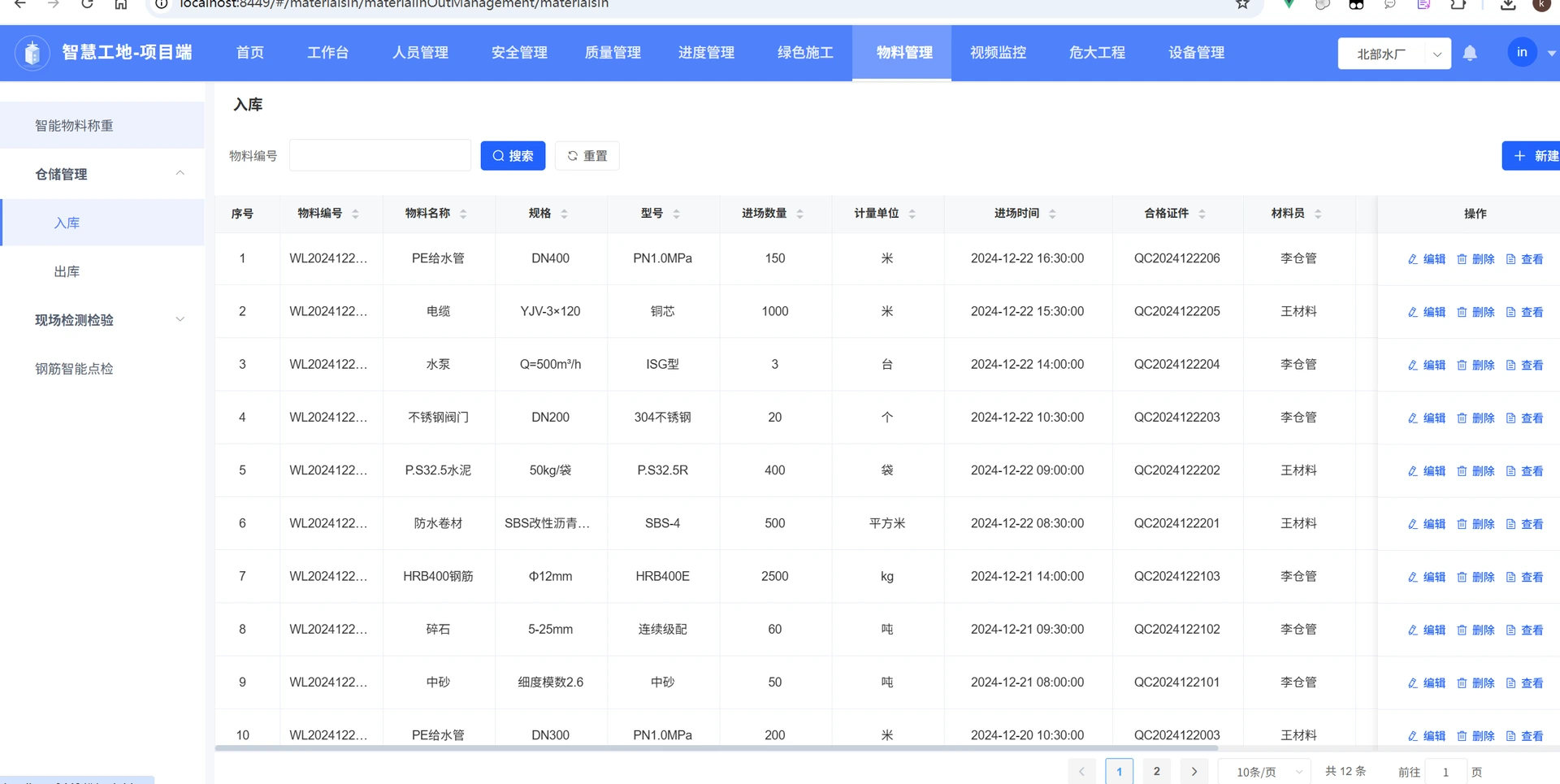
Task: Click the 重置 reset button
Action: [587, 155]
